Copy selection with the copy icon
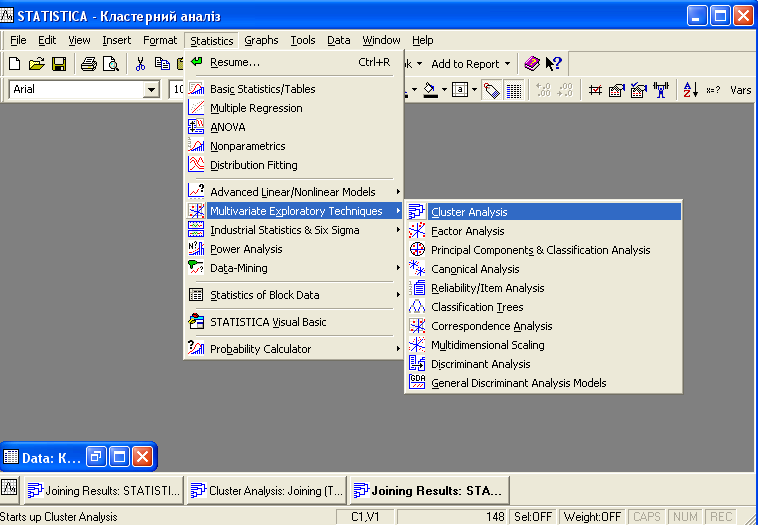Viewport: 758px width, 525px height. (x=162, y=64)
